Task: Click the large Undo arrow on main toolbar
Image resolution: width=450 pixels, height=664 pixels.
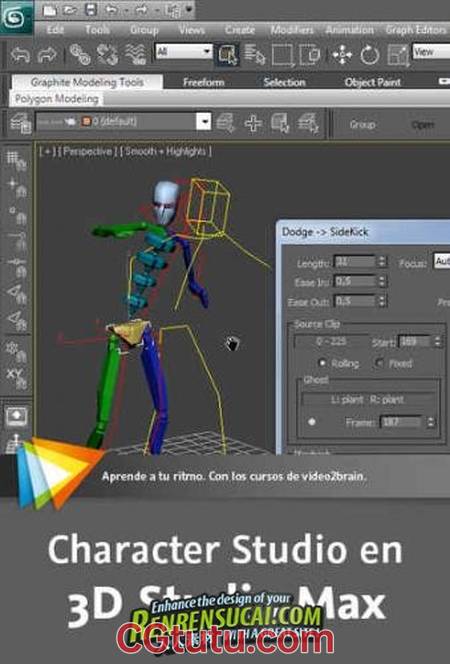Action: coord(20,55)
